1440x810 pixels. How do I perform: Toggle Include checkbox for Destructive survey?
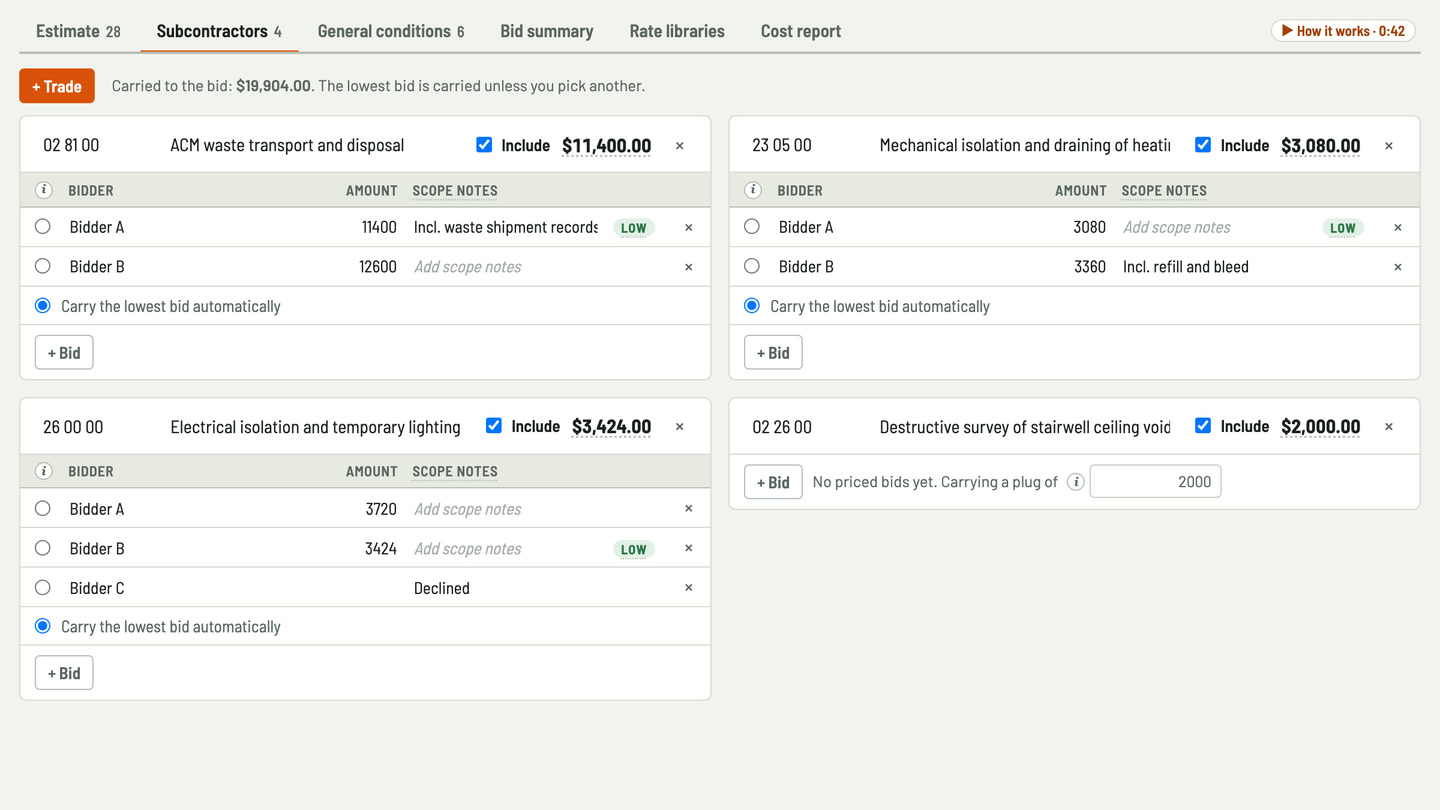[x=1203, y=426]
